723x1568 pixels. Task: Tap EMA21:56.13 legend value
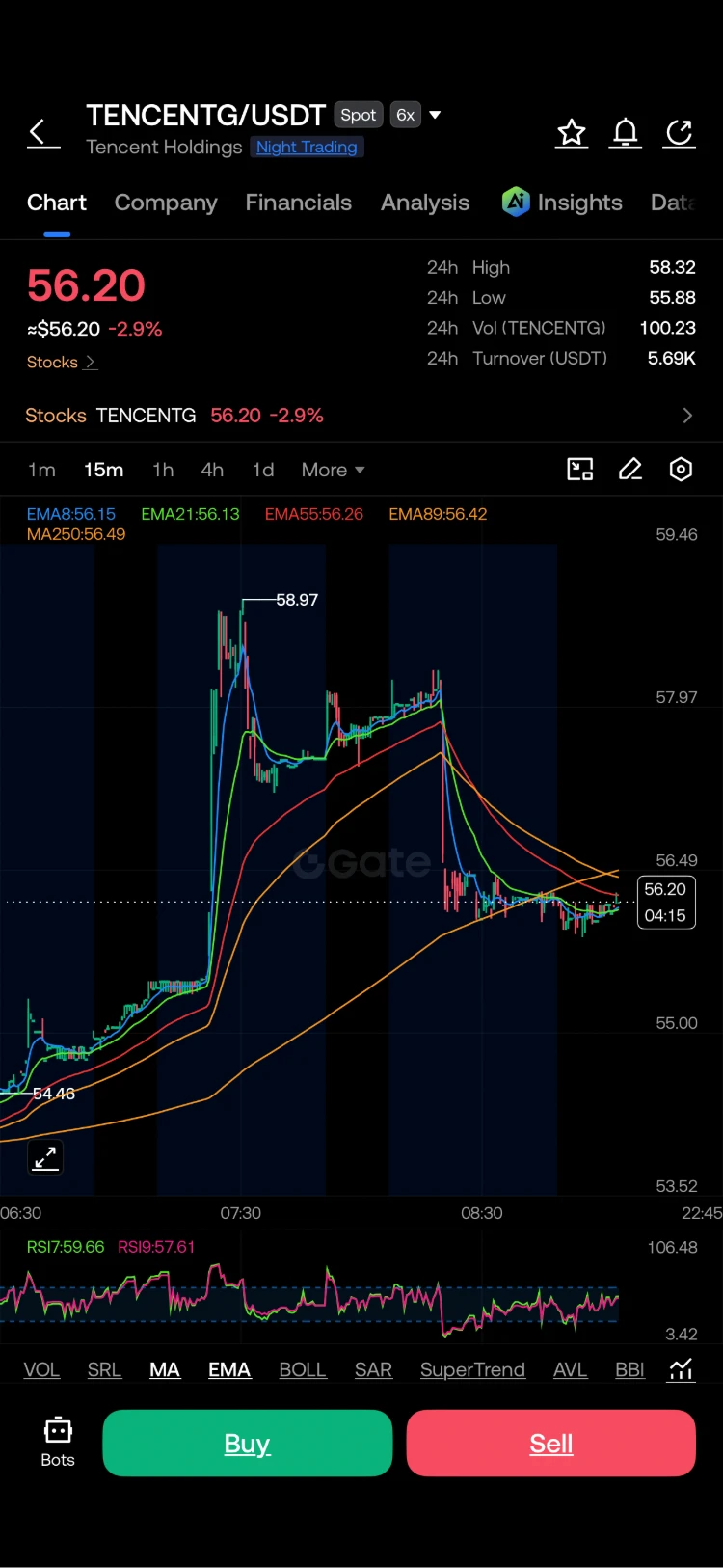tap(190, 514)
